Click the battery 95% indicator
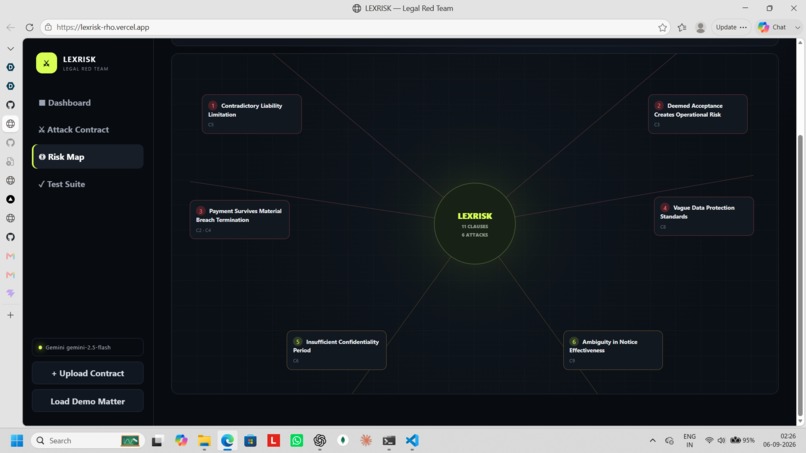Viewport: 806px width, 453px height. click(742, 441)
